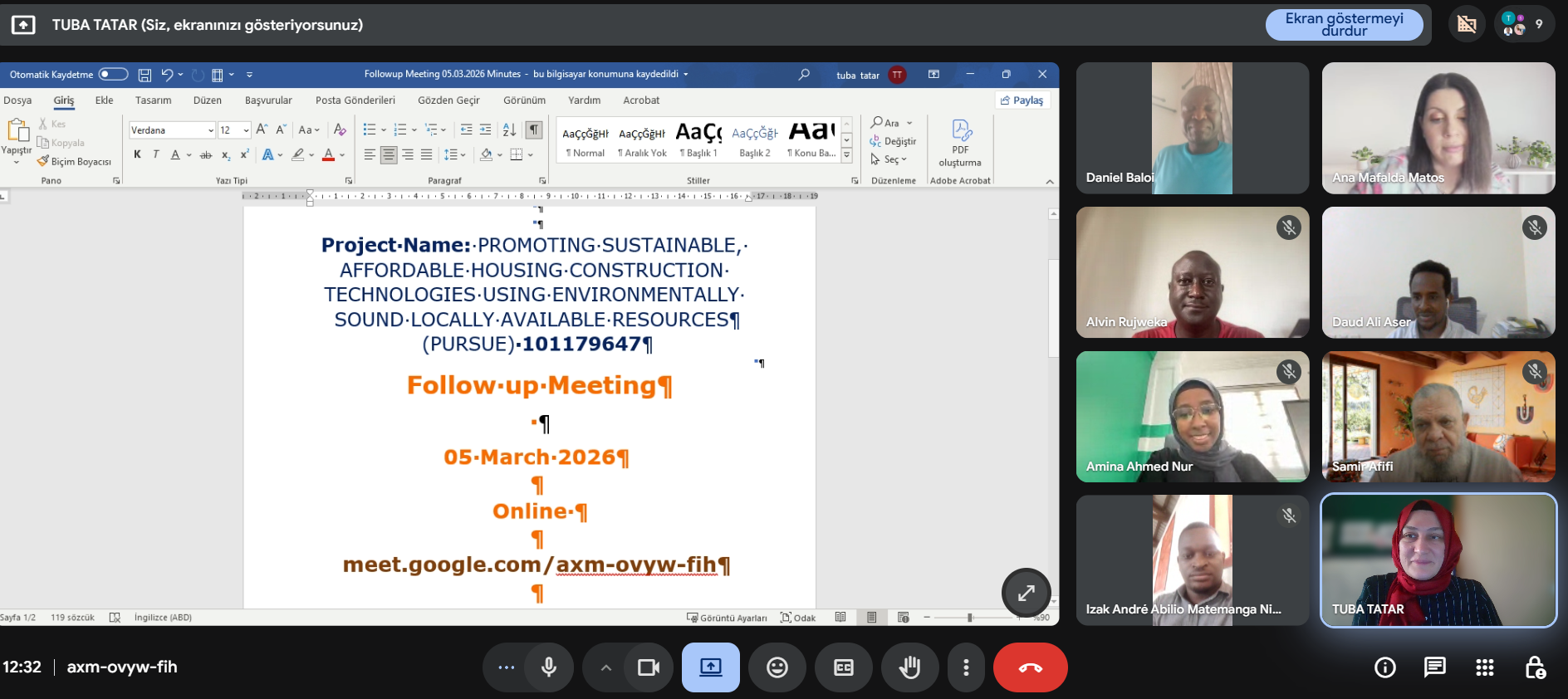The height and width of the screenshot is (699, 1568).
Task: Toggle italic (T) formatting
Action: click(155, 154)
